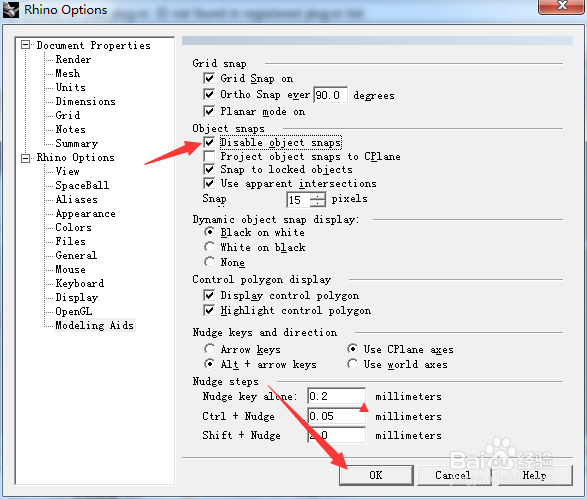Toggle Highlight control polygon checkbox
Image resolution: width=587 pixels, height=499 pixels.
click(x=209, y=310)
